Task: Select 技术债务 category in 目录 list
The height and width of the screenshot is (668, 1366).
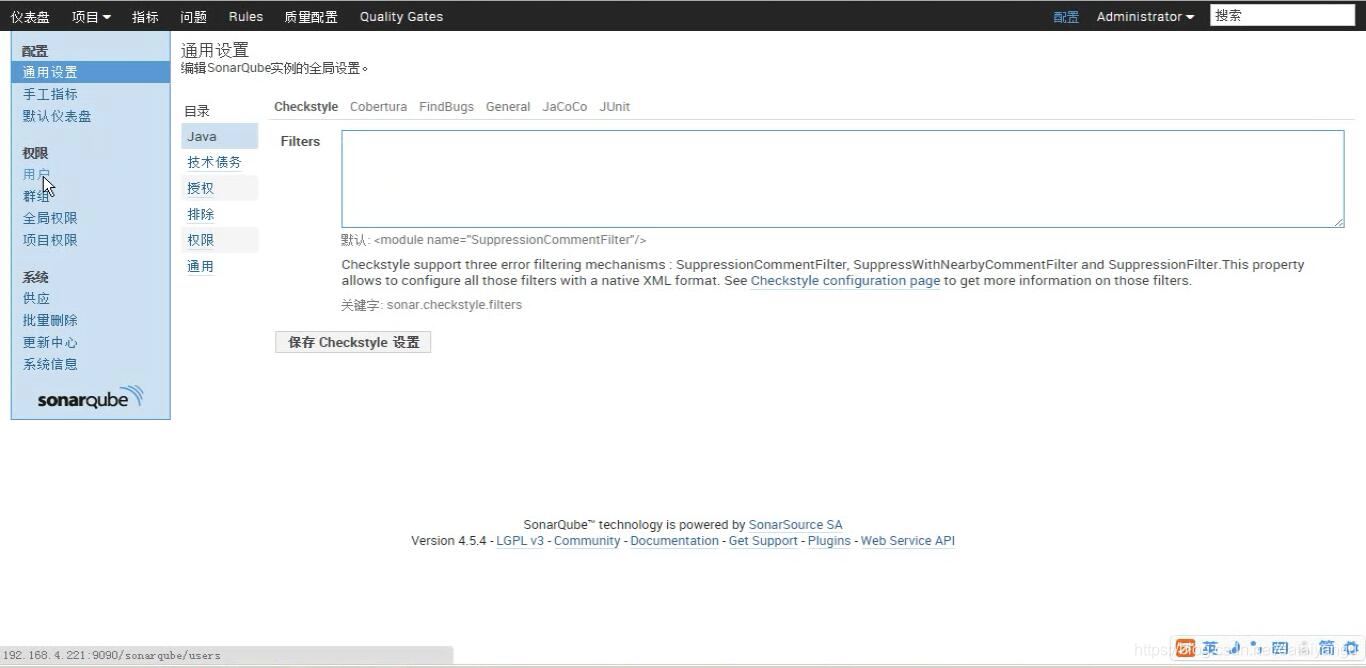Action: tap(219, 162)
